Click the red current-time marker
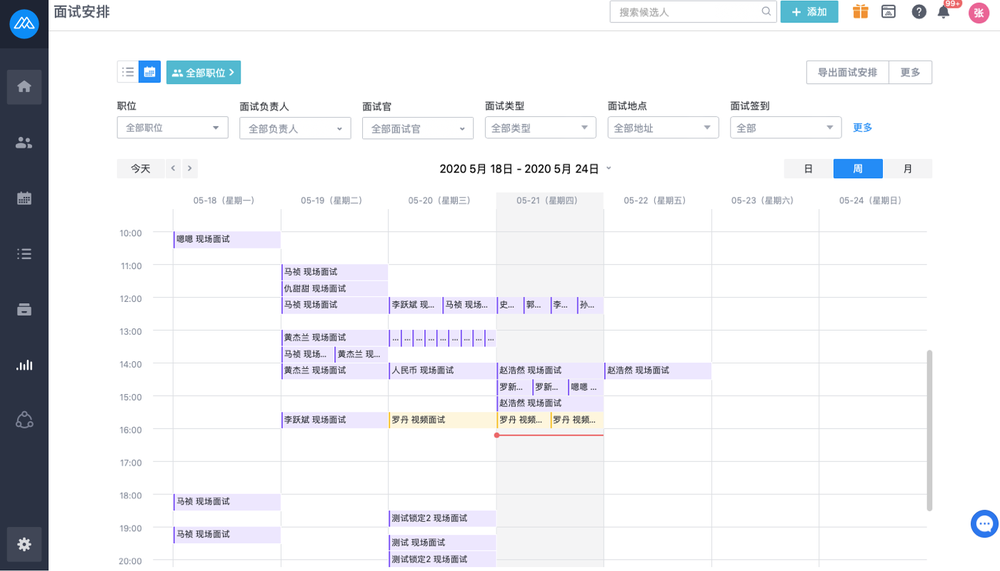Image resolution: width=1000 pixels, height=571 pixels. click(497, 435)
